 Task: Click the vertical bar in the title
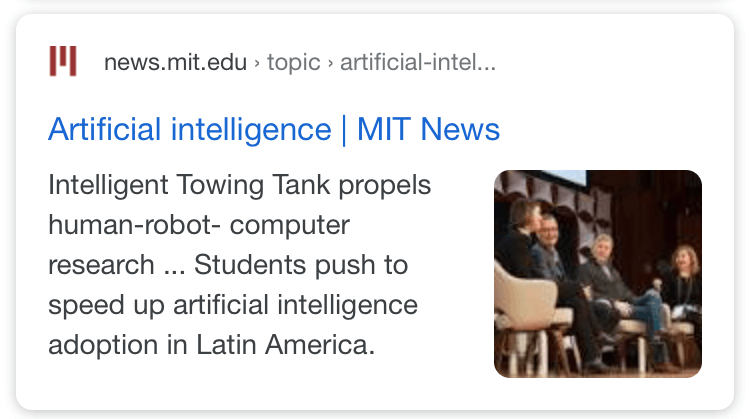click(x=344, y=130)
